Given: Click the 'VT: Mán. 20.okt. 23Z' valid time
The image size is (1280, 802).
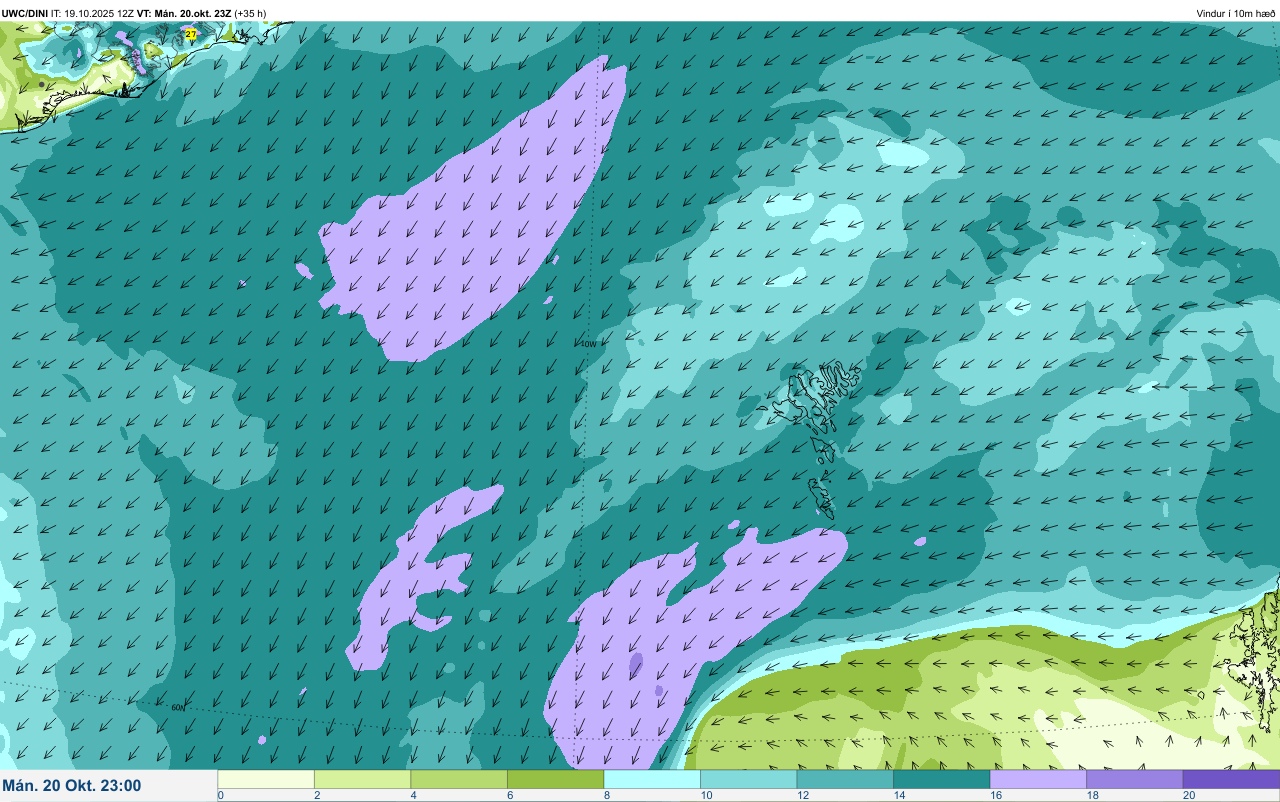Looking at the screenshot, I should click(x=183, y=14).
